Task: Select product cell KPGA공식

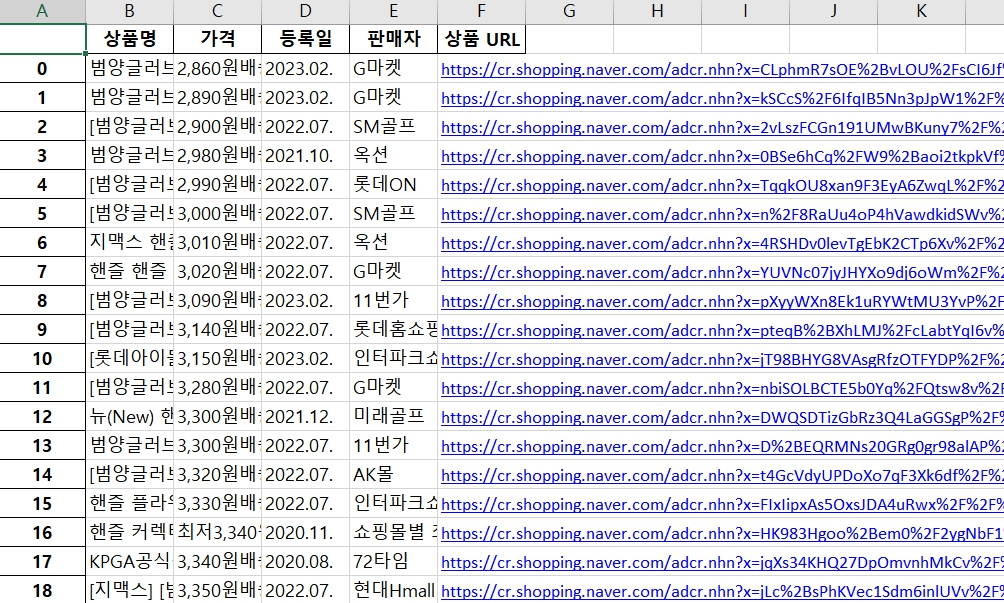Action: point(129,561)
